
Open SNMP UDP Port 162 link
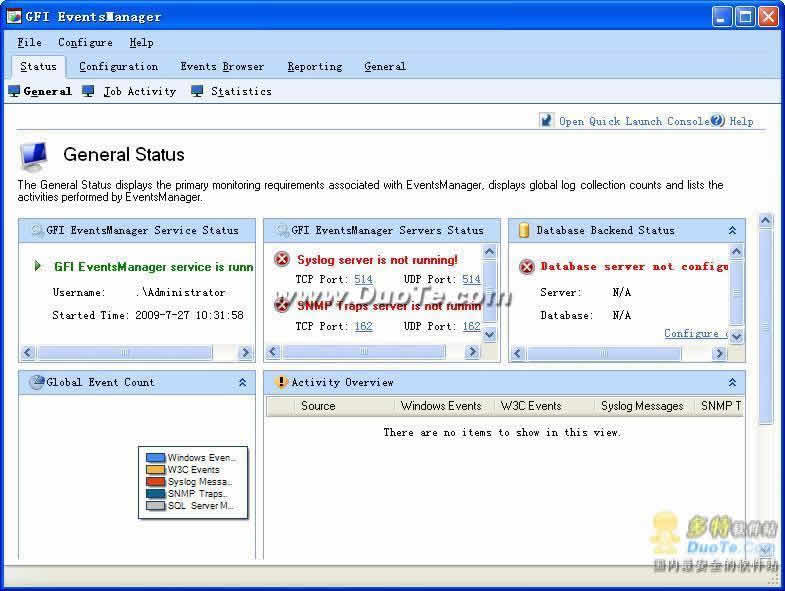coord(471,327)
